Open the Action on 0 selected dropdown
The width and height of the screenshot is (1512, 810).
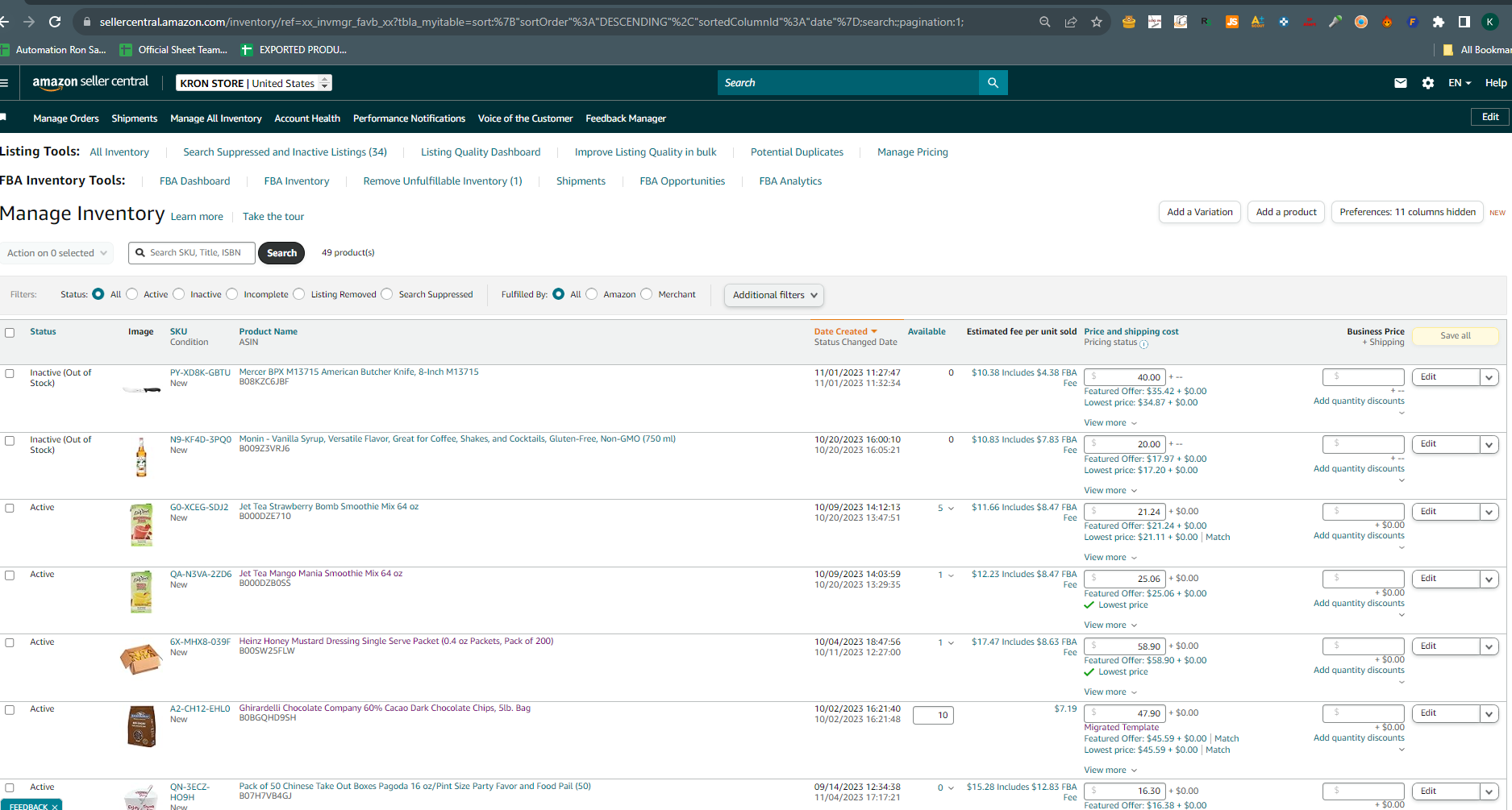(56, 253)
